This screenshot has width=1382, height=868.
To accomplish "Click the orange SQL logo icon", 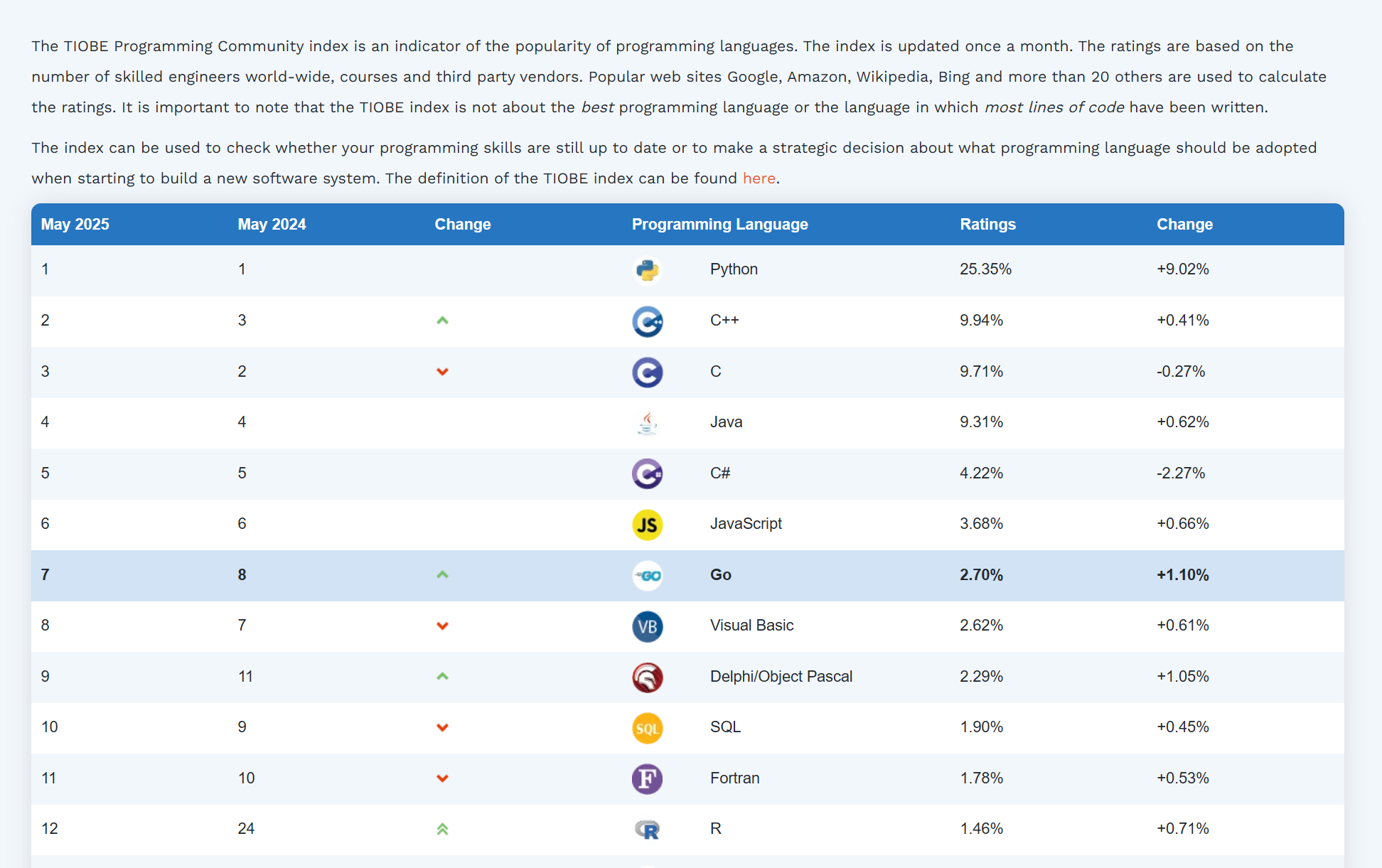I will [647, 728].
